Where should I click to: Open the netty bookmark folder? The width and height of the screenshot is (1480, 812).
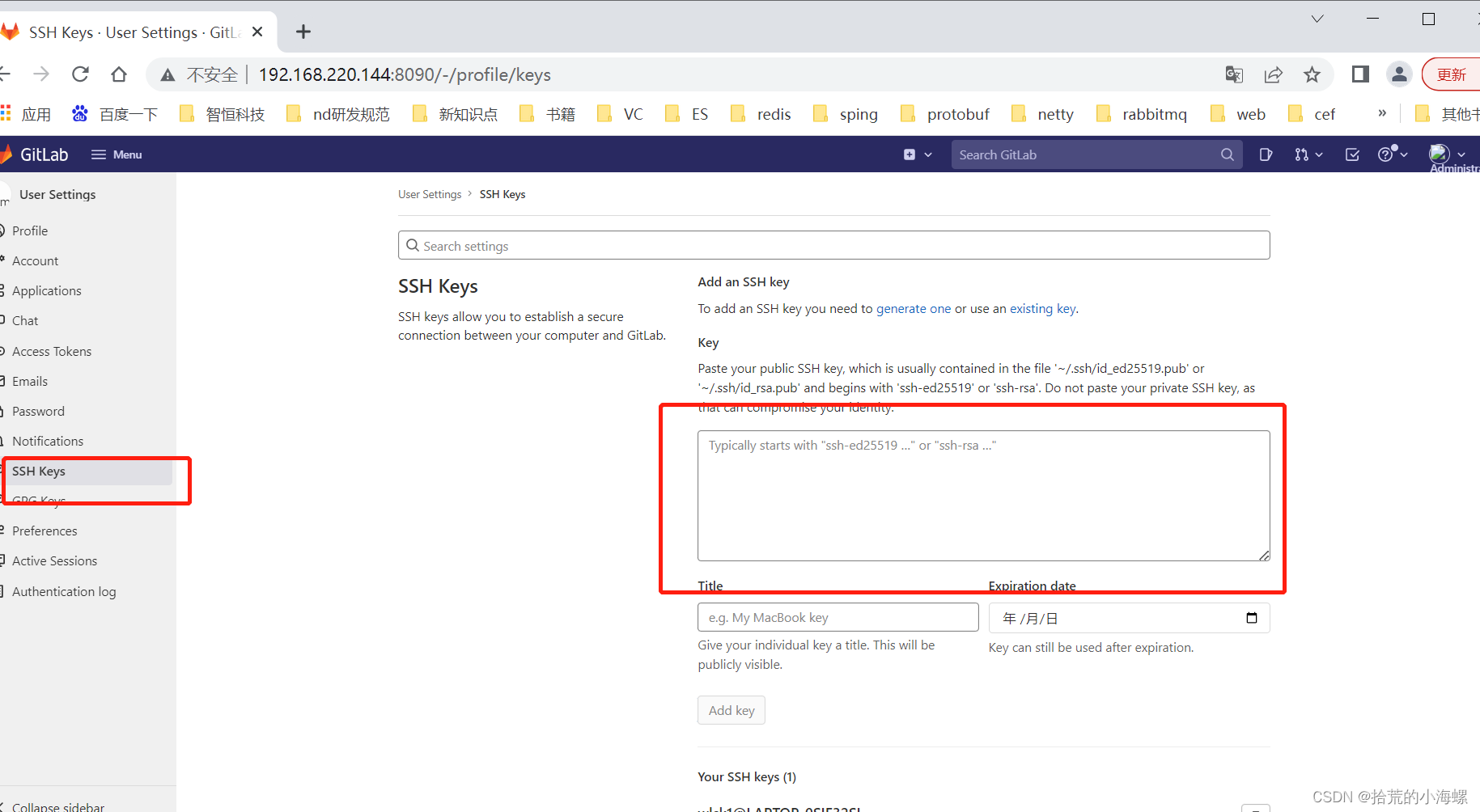[1043, 114]
